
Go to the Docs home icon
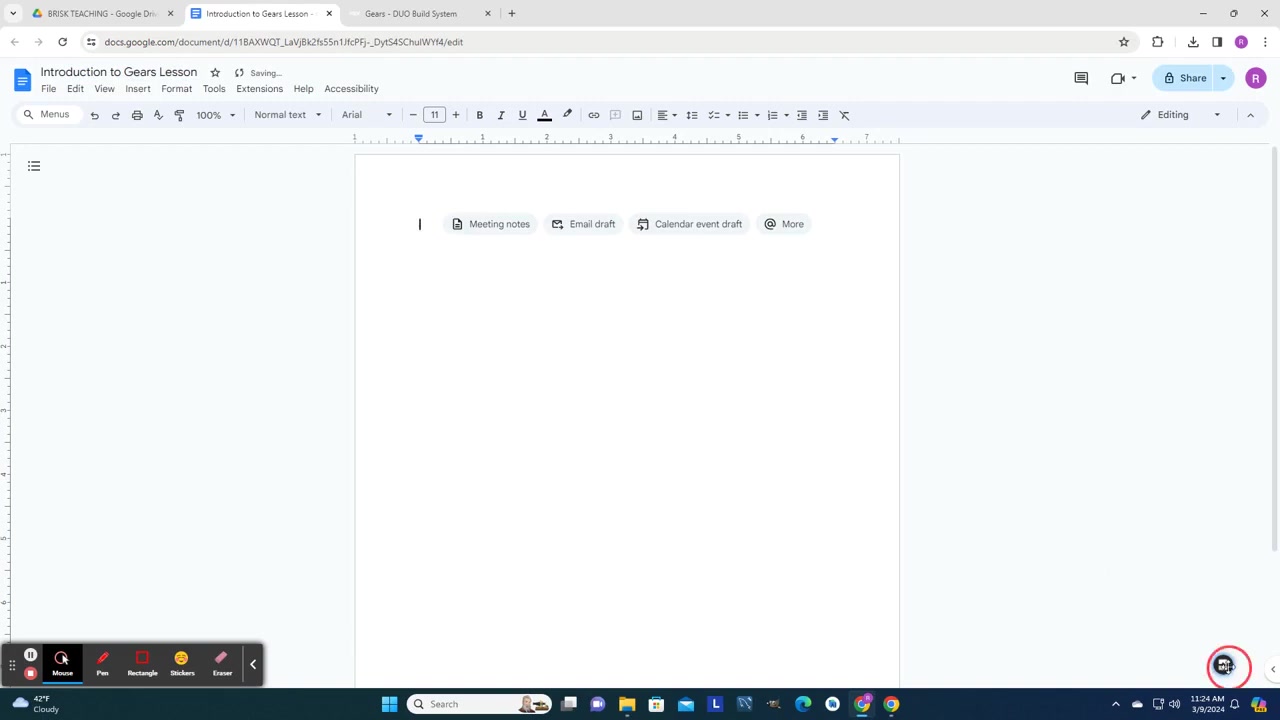coord(22,80)
